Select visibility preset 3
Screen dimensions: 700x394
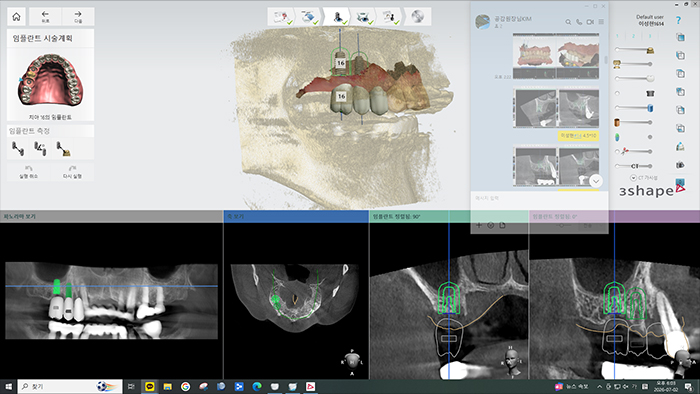coord(650,36)
